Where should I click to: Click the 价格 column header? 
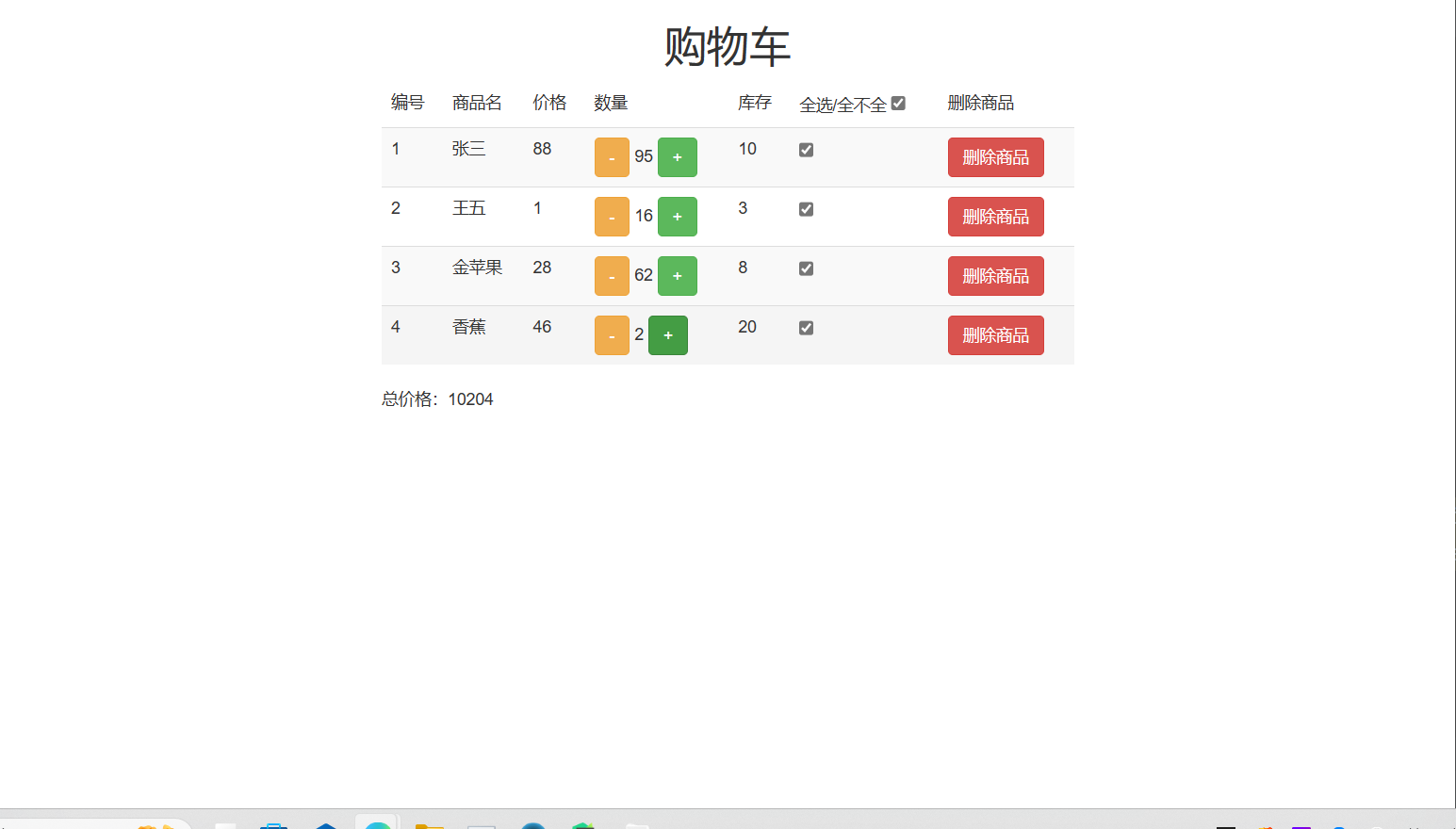pyautogui.click(x=549, y=103)
